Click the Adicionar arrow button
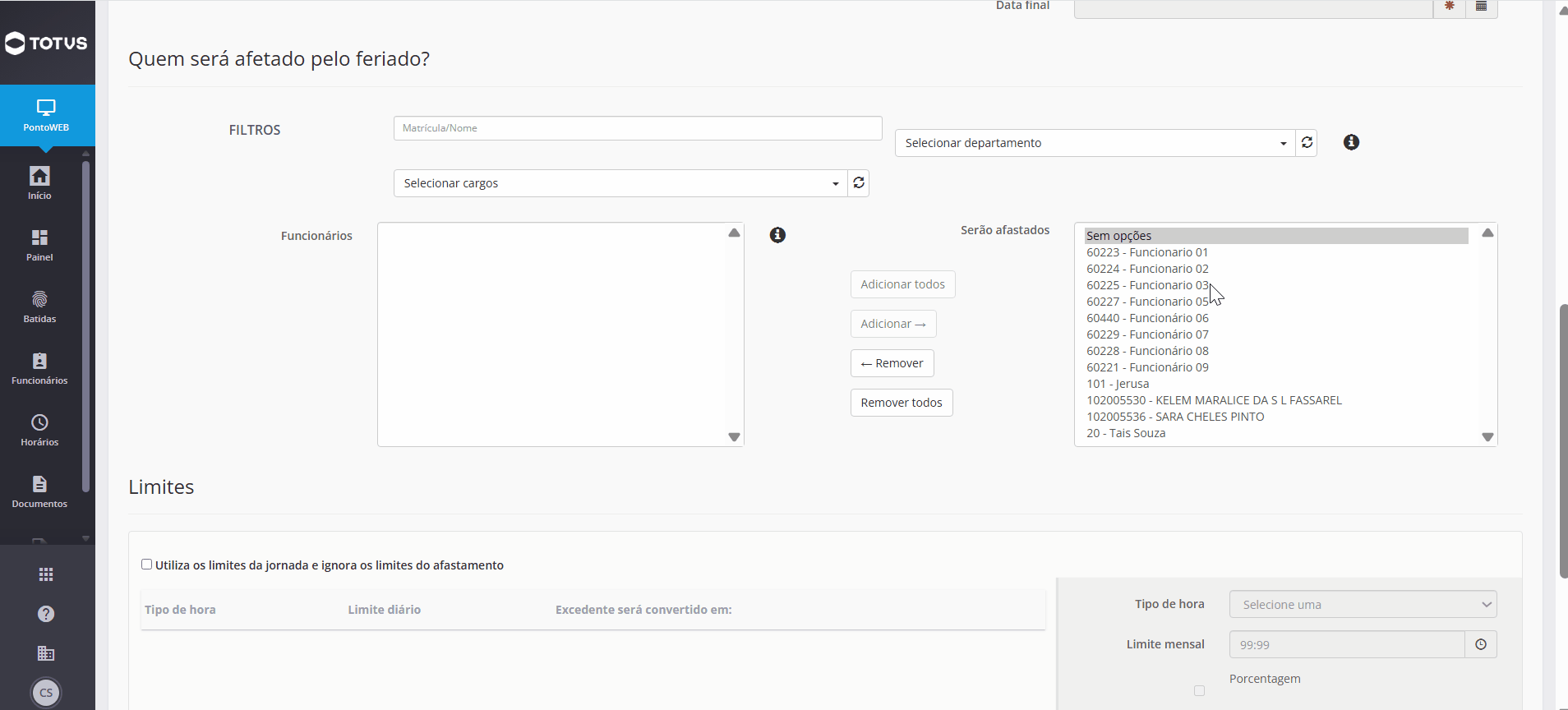This screenshot has height=710, width=1568. [x=893, y=324]
